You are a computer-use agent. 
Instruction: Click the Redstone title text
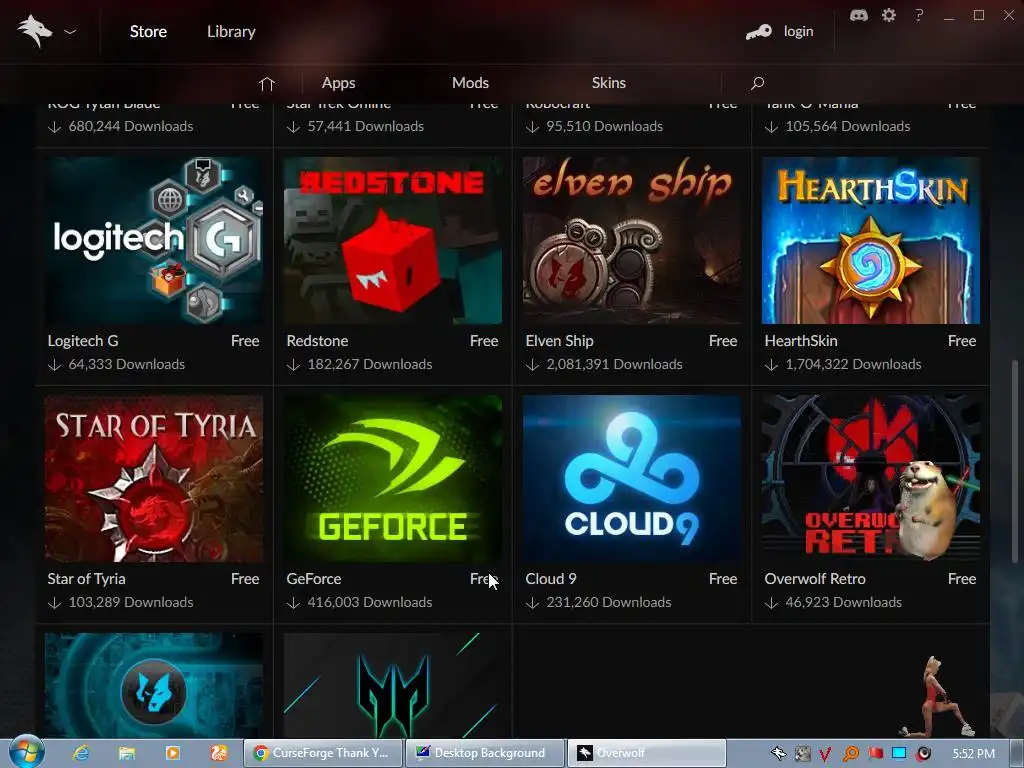pyautogui.click(x=317, y=341)
